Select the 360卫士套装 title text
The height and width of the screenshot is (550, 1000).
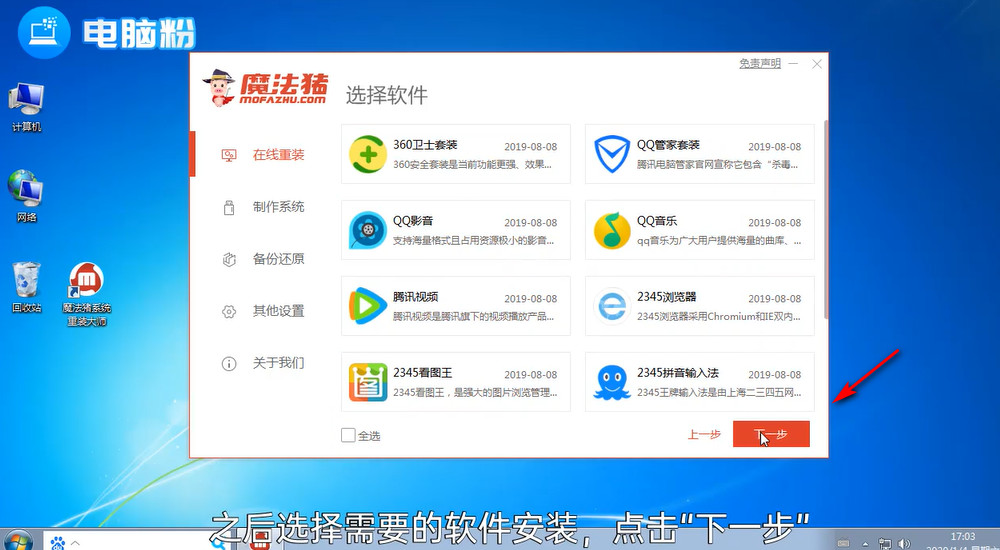click(425, 145)
